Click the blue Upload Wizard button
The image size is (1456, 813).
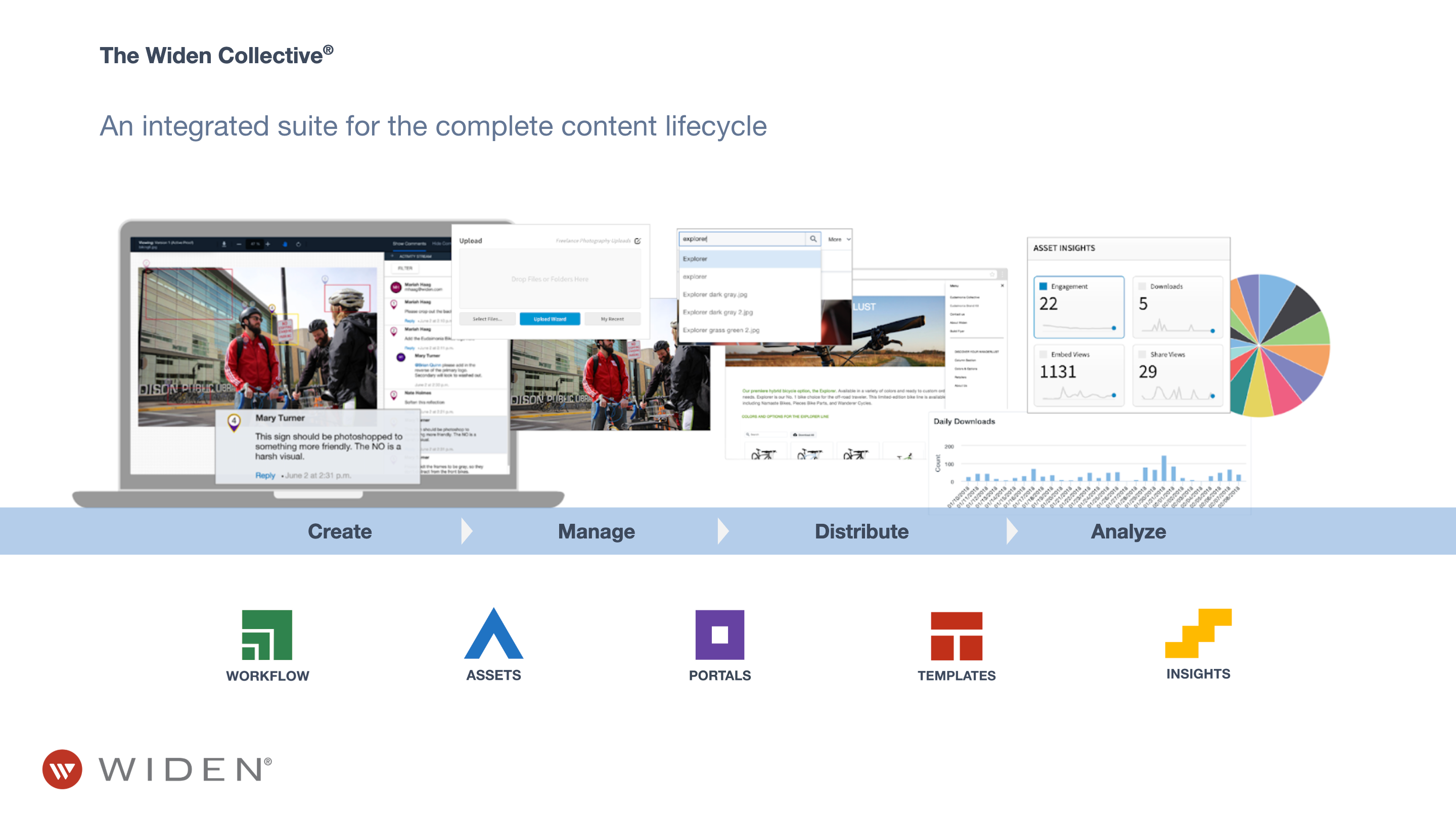(550, 319)
